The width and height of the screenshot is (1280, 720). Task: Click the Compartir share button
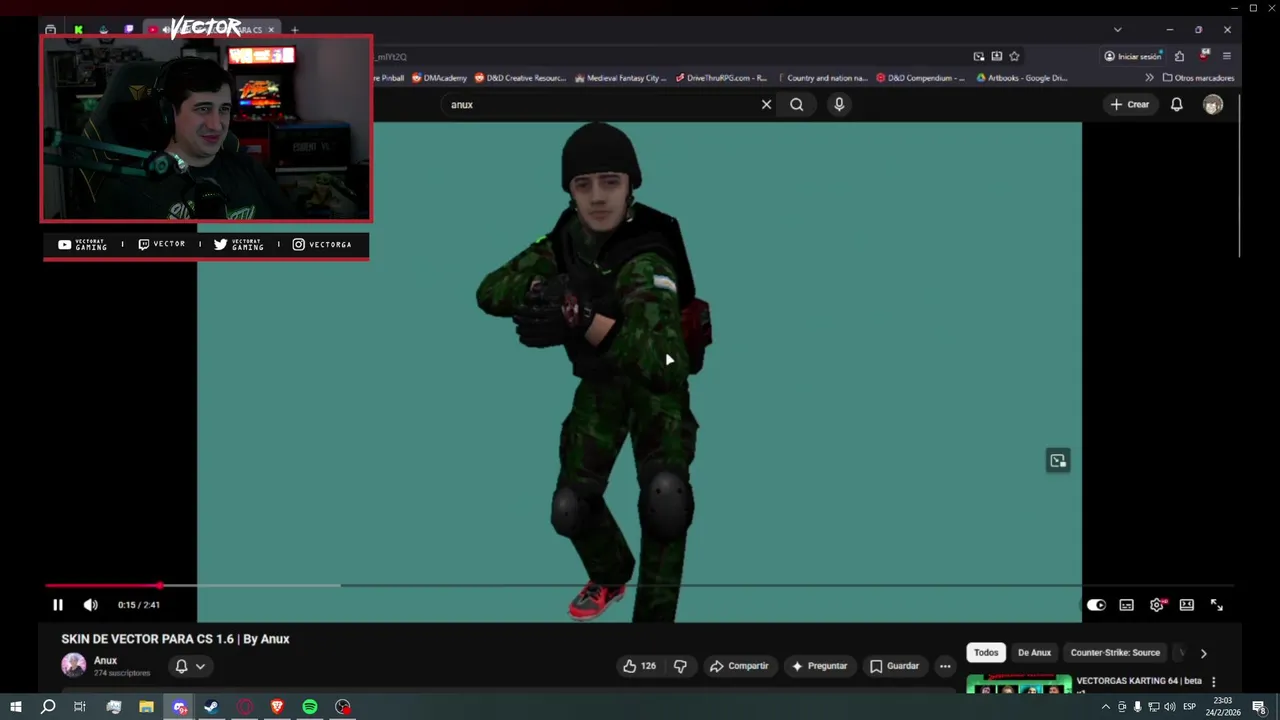[739, 666]
